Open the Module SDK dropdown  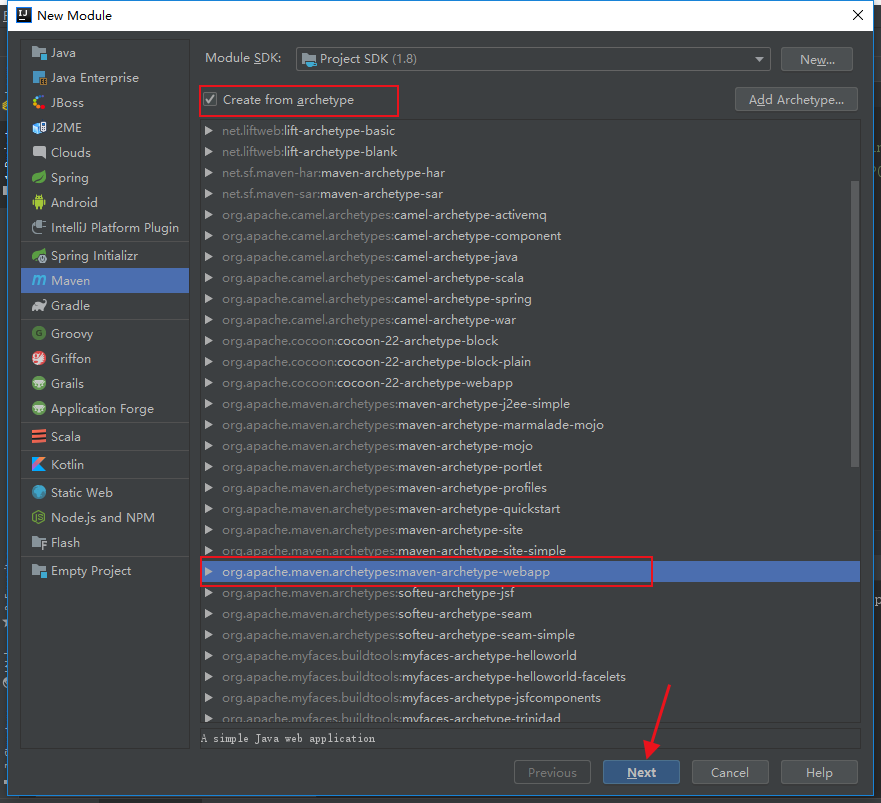tap(533, 59)
